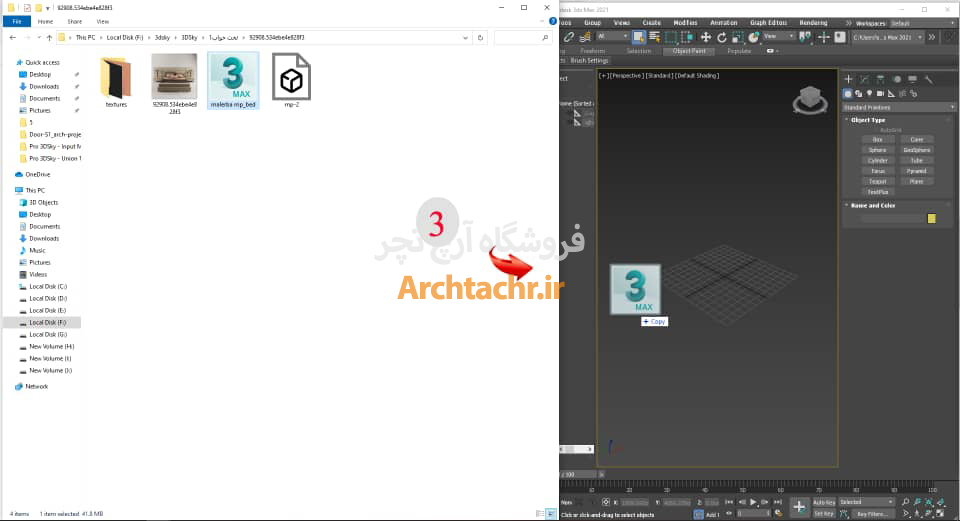Expand the viewport [+] menu label
The width and height of the screenshot is (960, 521).
click(603, 76)
